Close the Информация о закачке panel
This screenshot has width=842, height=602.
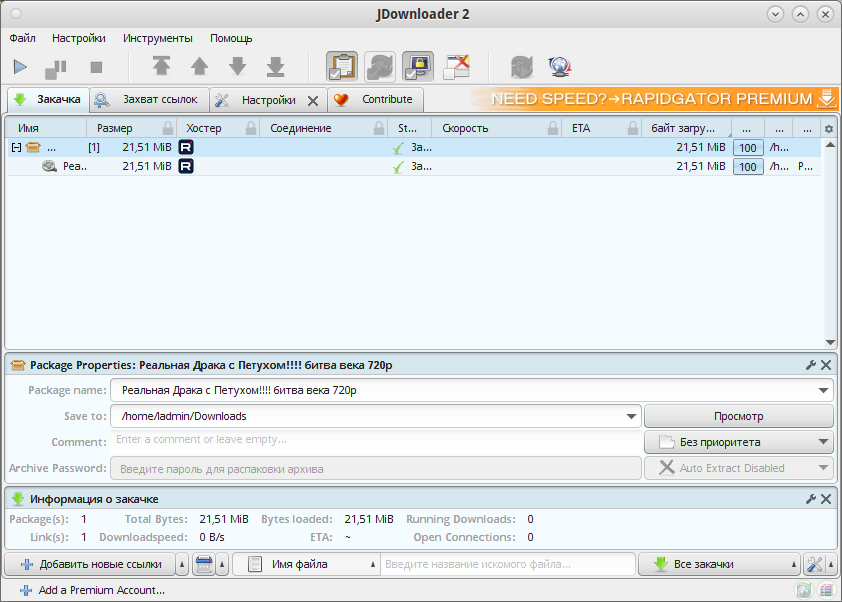[x=826, y=499]
